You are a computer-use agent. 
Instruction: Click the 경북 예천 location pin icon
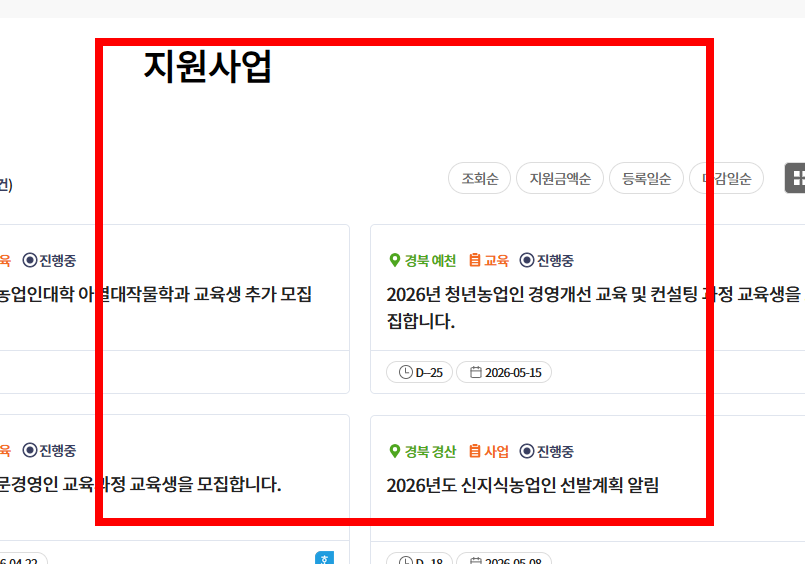[x=395, y=260]
